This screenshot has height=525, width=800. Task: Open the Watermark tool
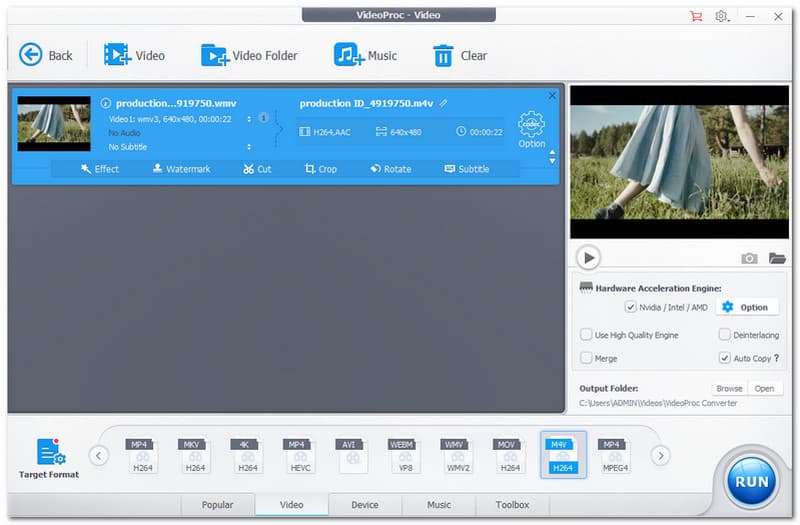point(181,169)
